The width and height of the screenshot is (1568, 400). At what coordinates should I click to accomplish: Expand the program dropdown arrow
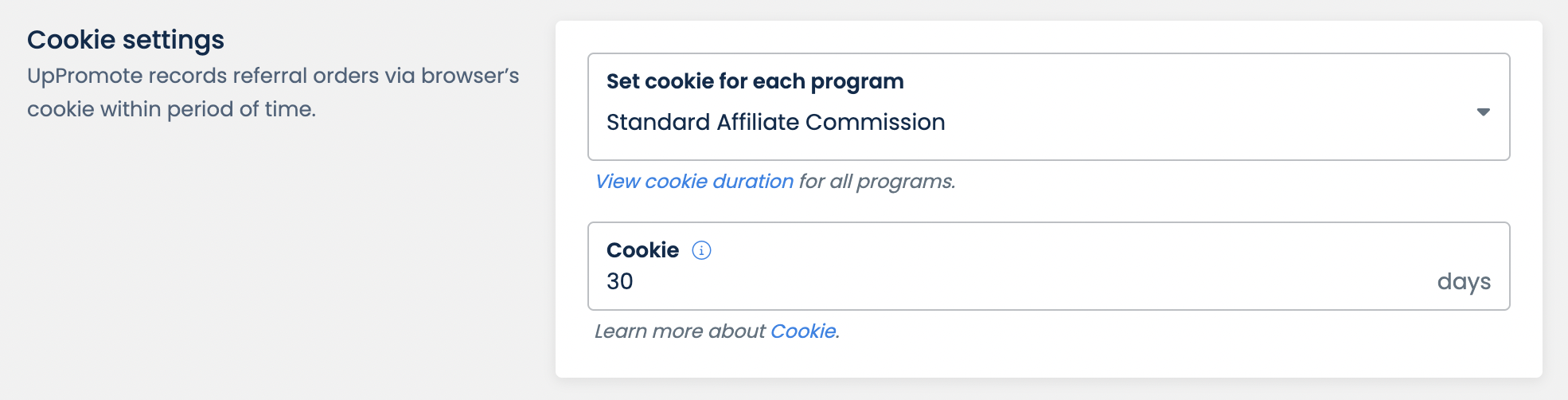click(1483, 112)
